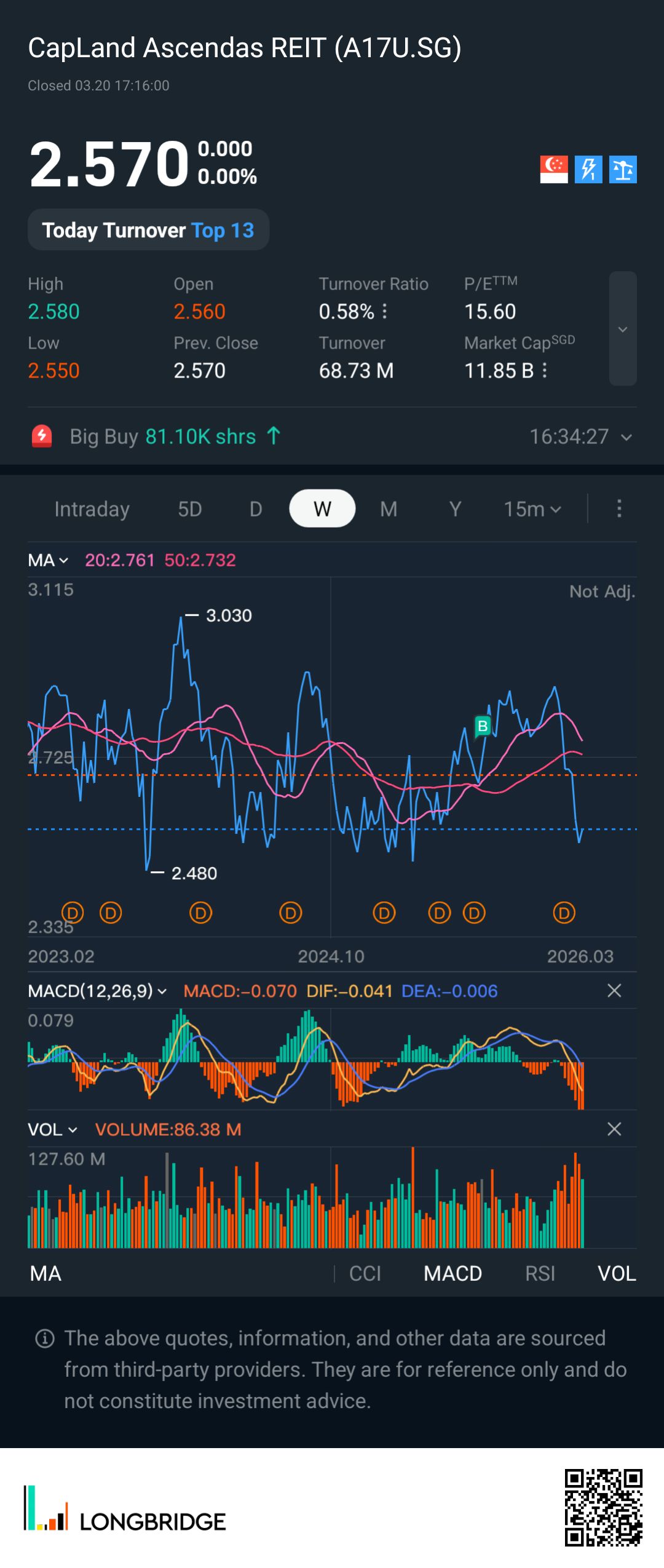Switch to the Intraday chart tab

tap(92, 509)
